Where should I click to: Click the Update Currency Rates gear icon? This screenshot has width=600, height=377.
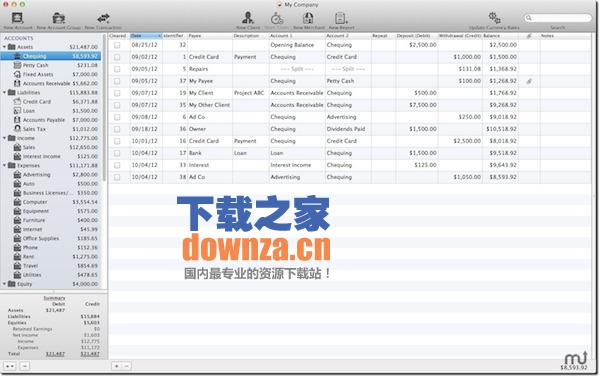[x=494, y=18]
